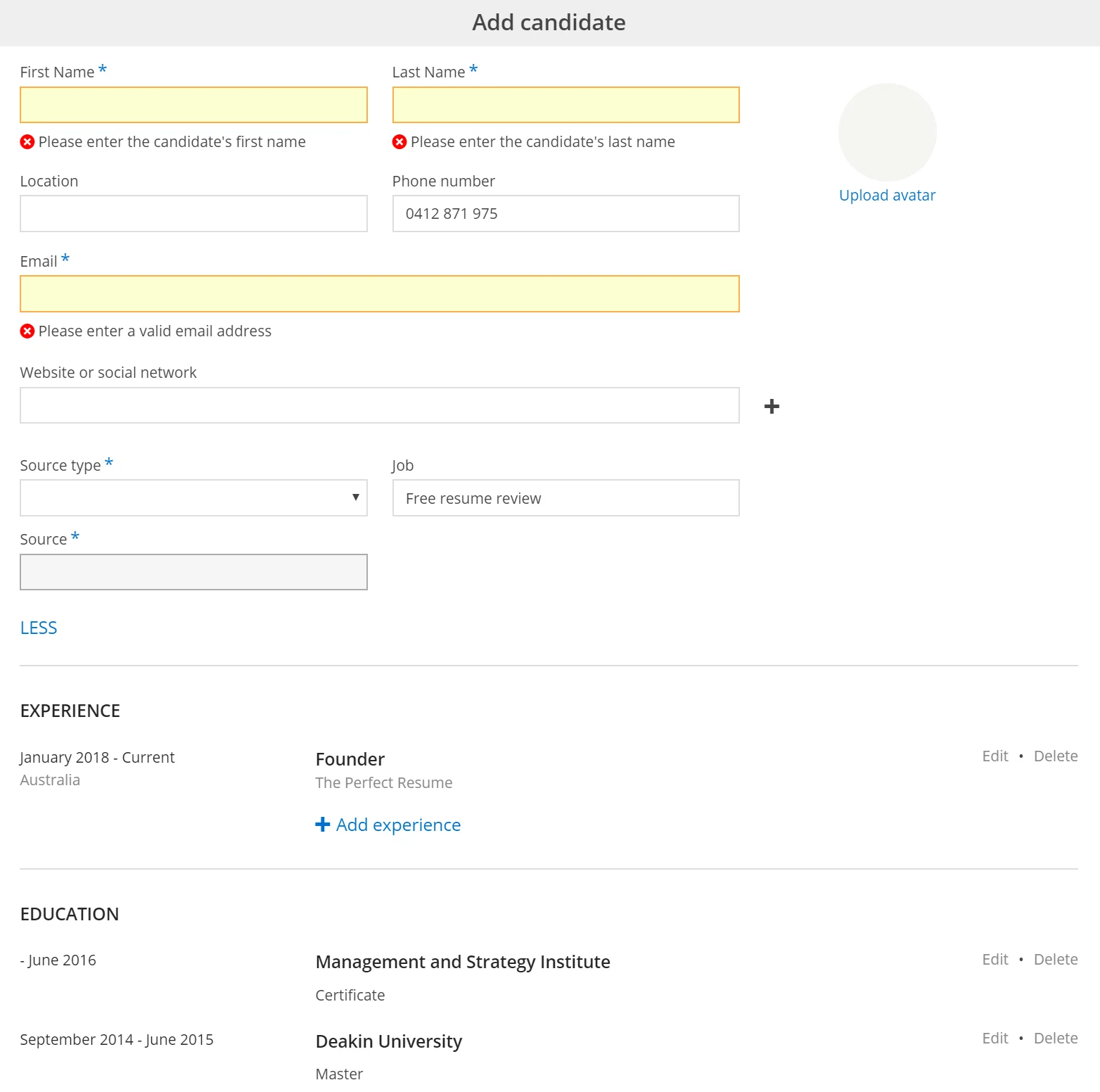Click the Location input field

(x=193, y=213)
